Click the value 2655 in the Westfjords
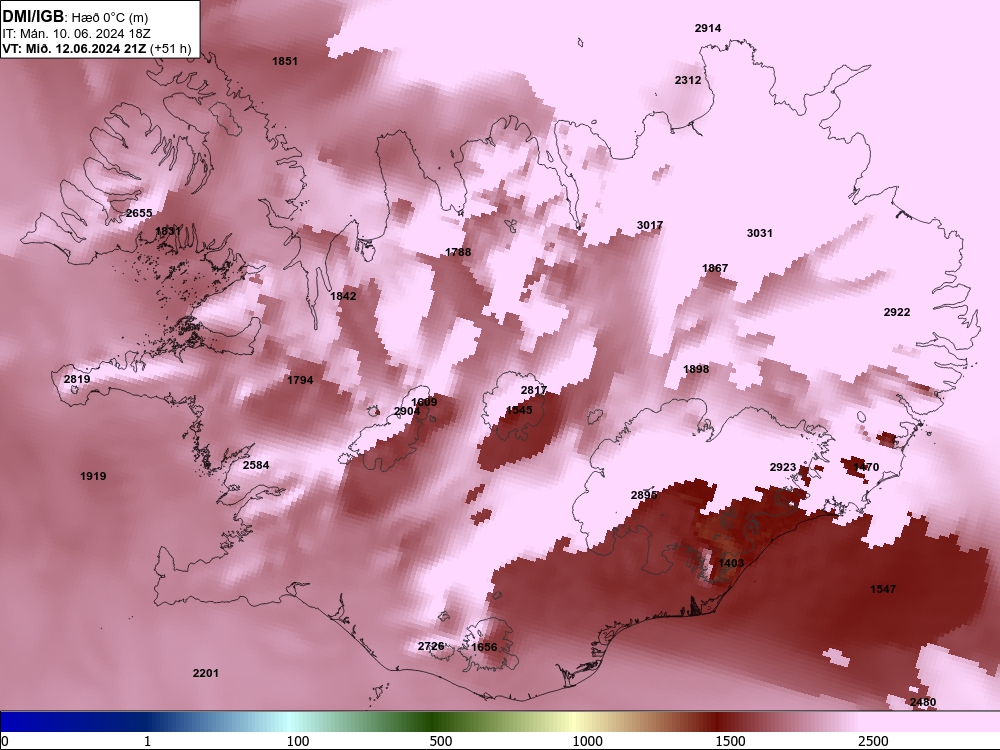The width and height of the screenshot is (1000, 750). (x=139, y=213)
